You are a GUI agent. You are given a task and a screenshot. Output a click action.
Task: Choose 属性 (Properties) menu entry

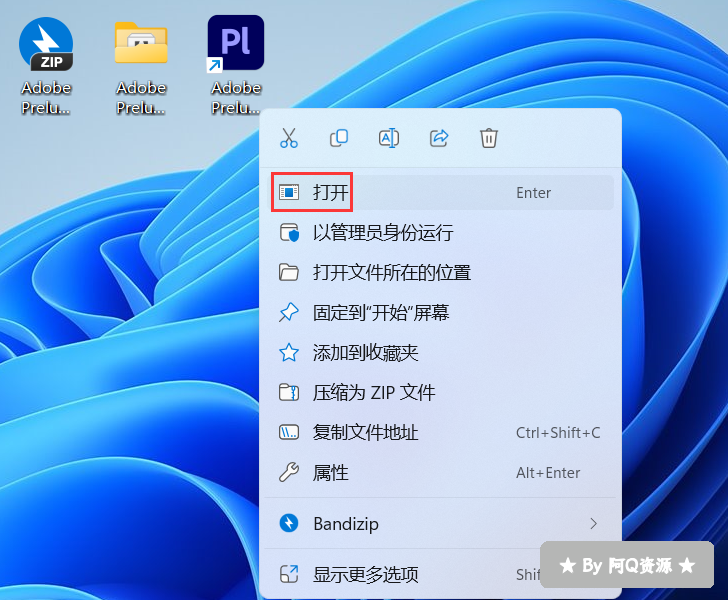[440, 473]
